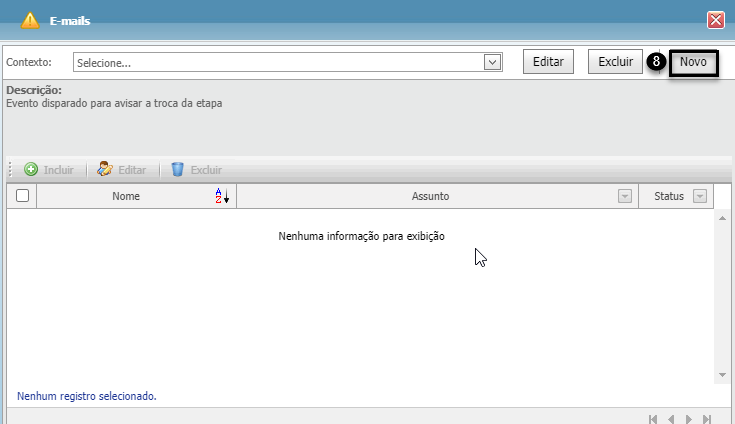Click the Novo button
735x424 pixels.
click(693, 62)
